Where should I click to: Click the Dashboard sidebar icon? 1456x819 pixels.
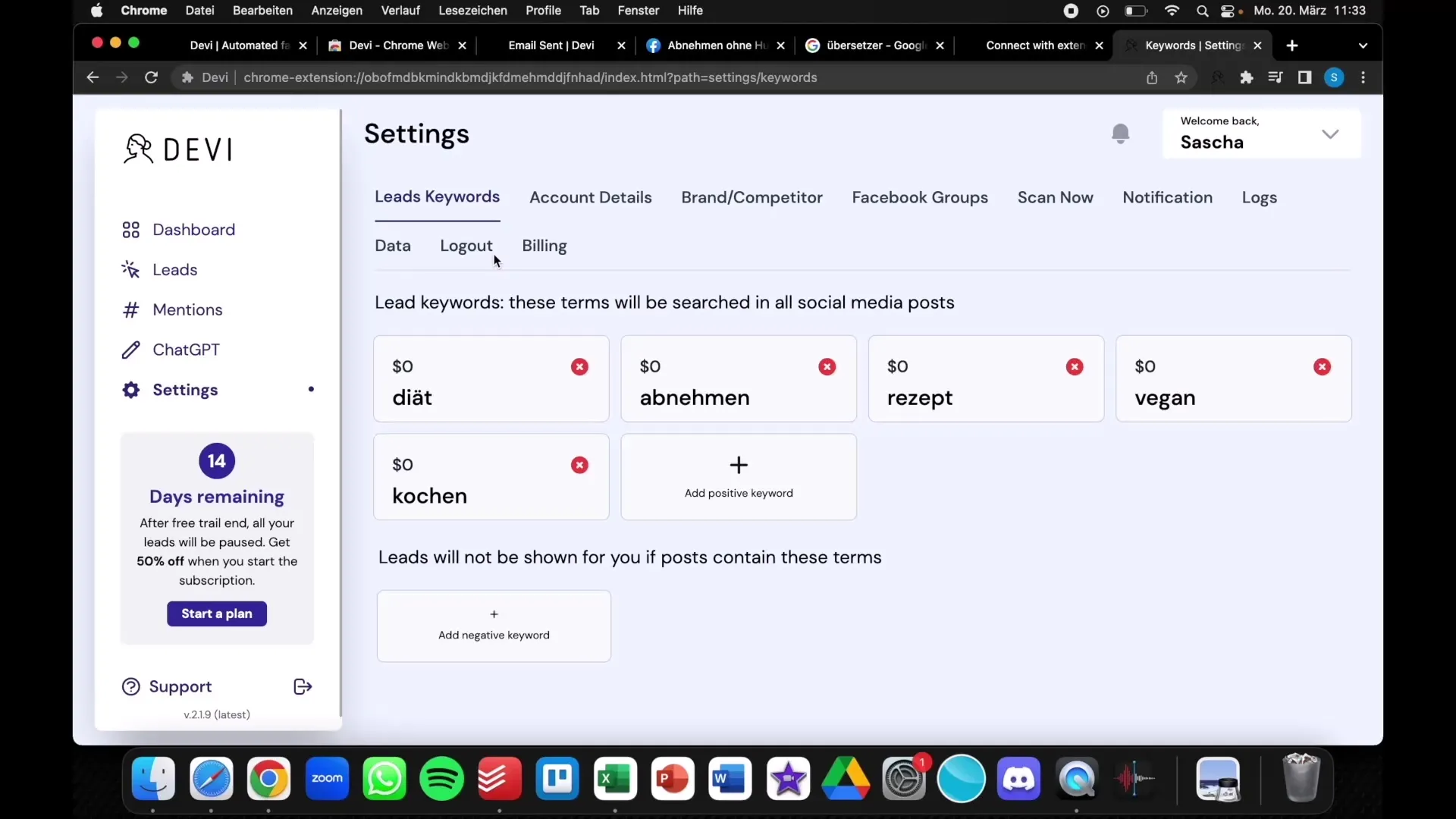[x=131, y=229]
